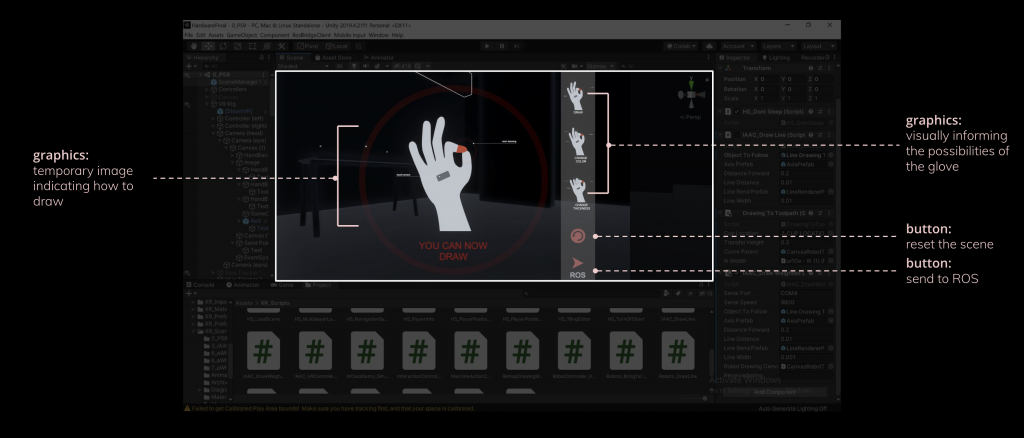Toggle the Pivot handle position button
The height and width of the screenshot is (438, 1024).
coord(309,46)
